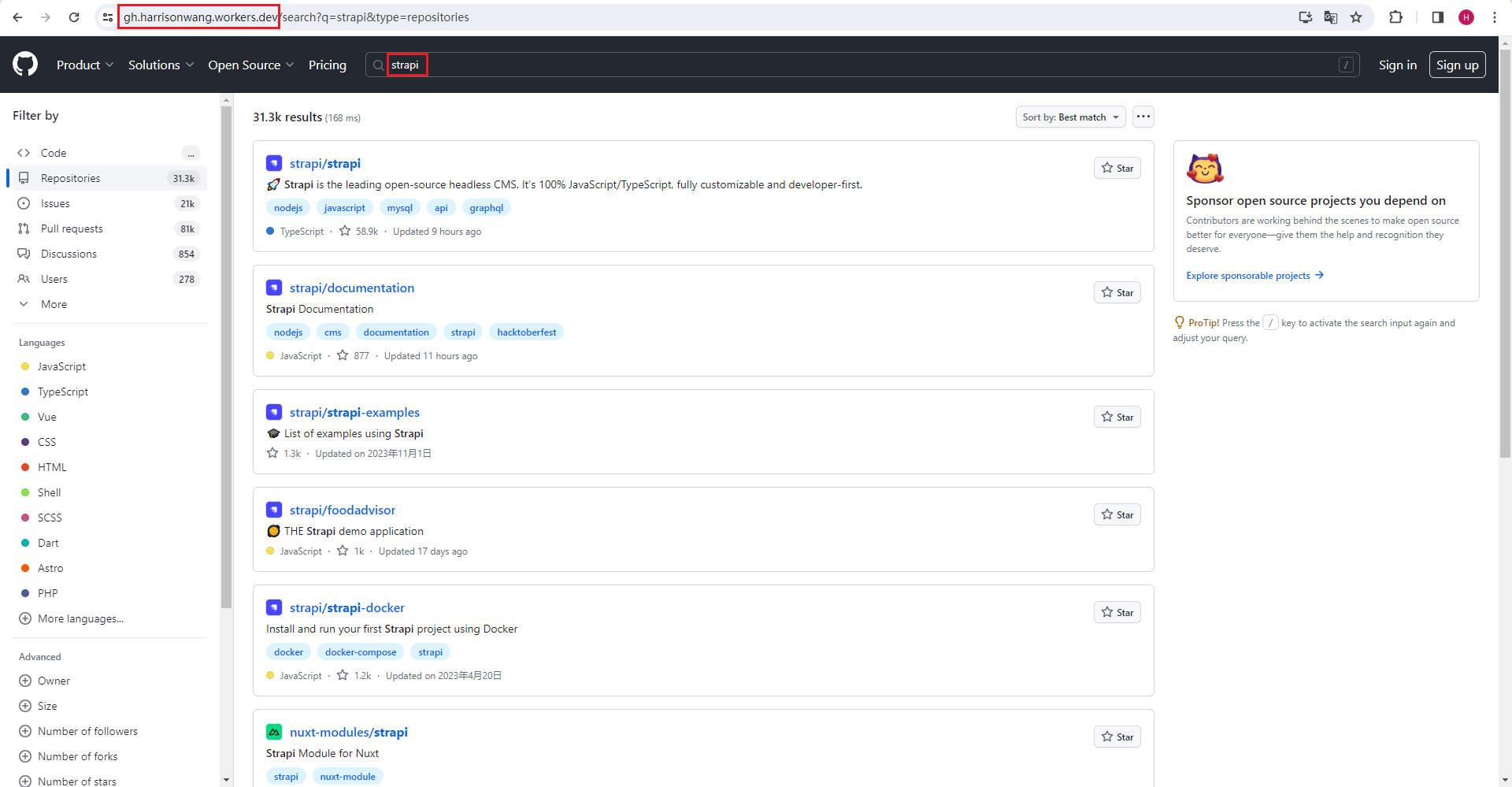Click the strapi search input field
Image resolution: width=1512 pixels, height=787 pixels.
tap(866, 65)
